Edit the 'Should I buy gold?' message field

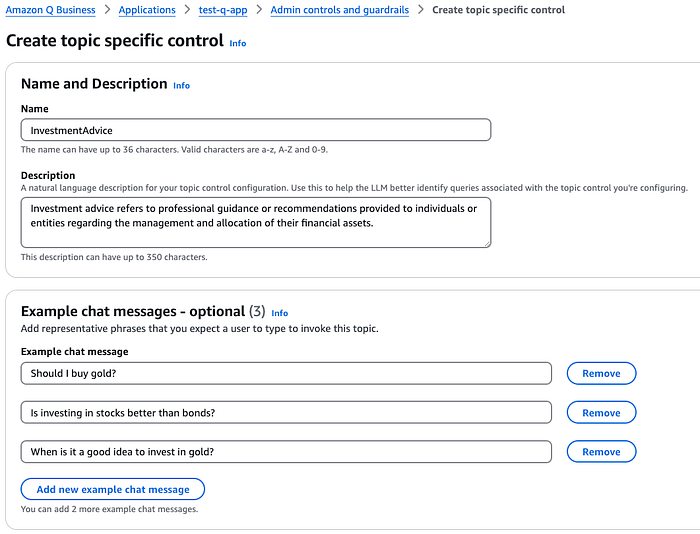pos(286,373)
